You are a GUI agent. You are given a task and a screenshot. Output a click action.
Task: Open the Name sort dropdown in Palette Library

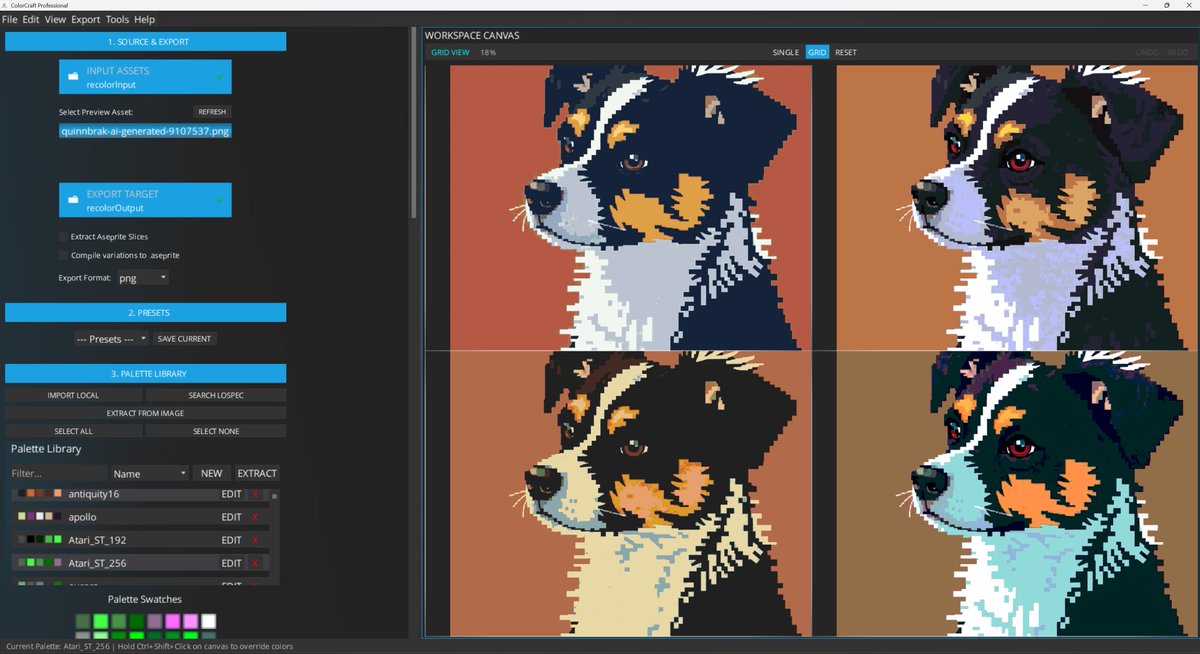(x=150, y=473)
